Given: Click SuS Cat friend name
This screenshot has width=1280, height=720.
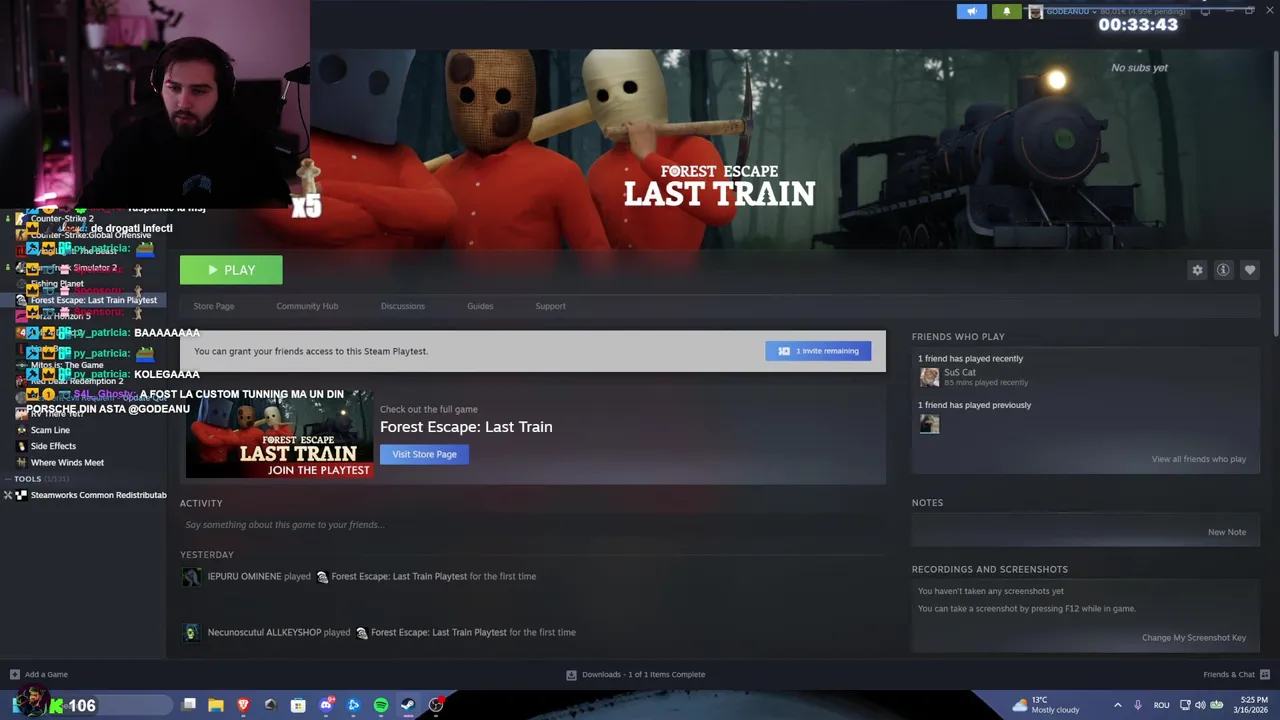Looking at the screenshot, I should coord(960,372).
